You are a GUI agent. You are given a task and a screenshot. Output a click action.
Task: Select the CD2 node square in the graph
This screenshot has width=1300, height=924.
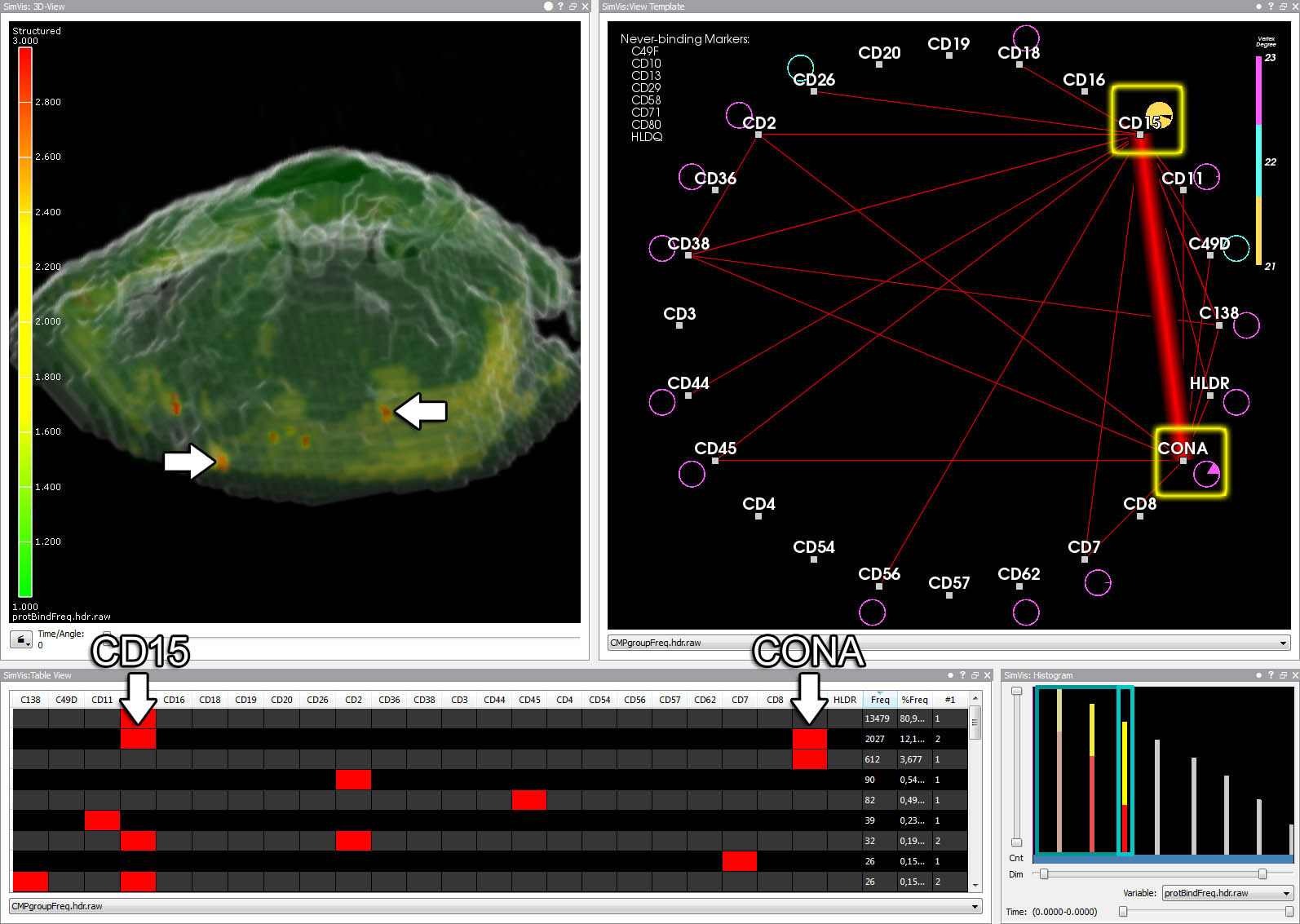click(758, 135)
